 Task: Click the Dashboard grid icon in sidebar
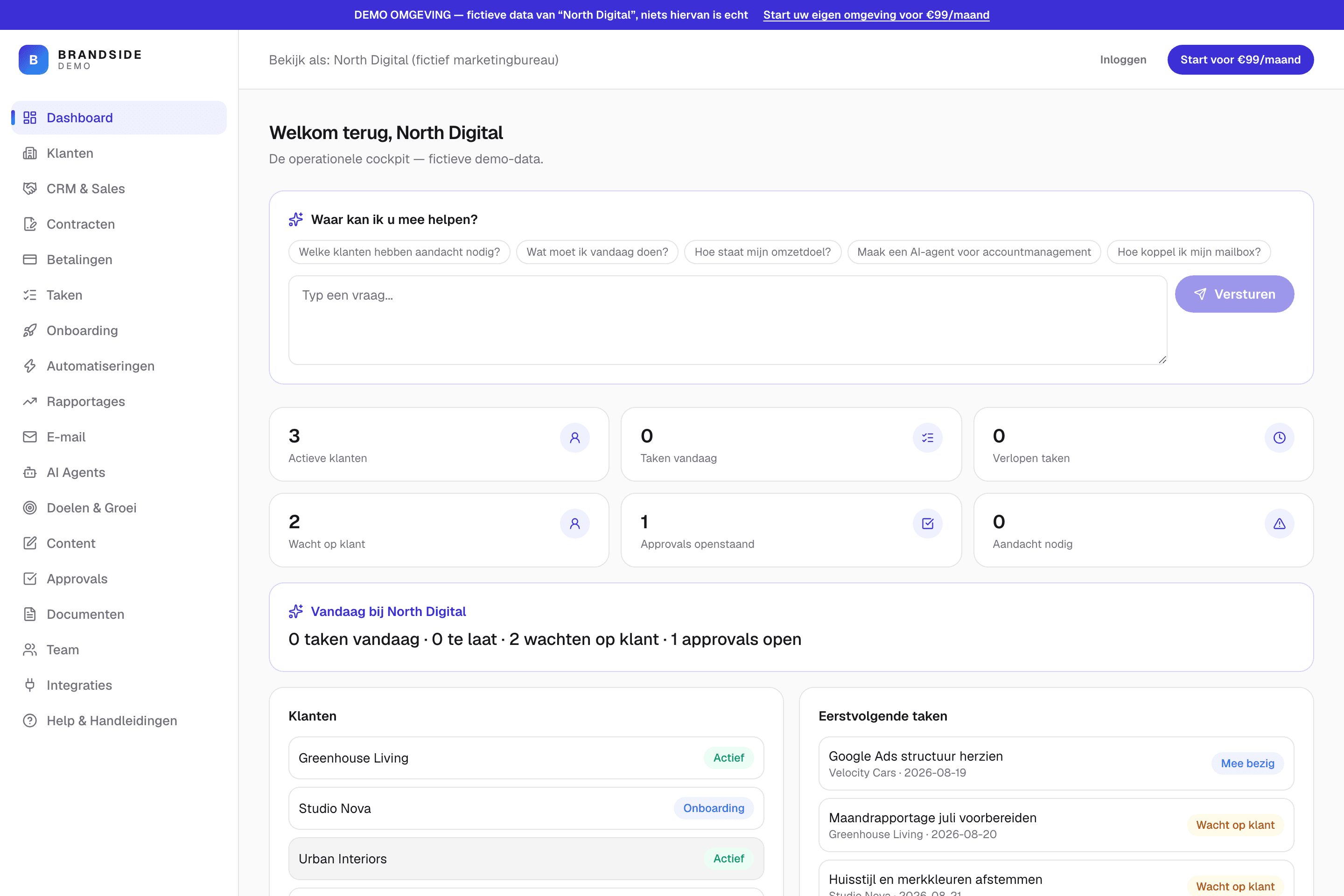[x=30, y=118]
